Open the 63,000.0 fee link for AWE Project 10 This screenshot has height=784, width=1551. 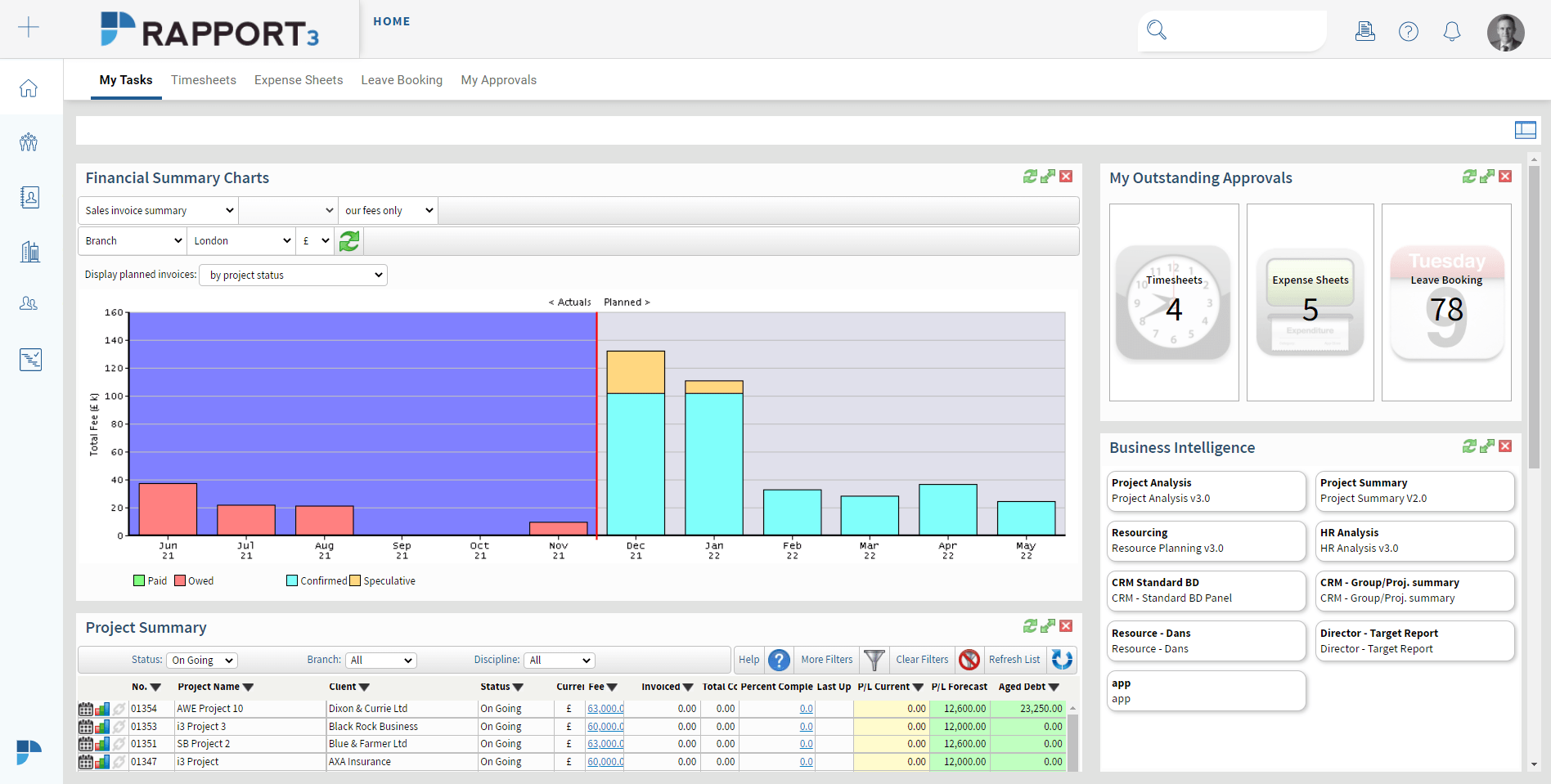605,708
